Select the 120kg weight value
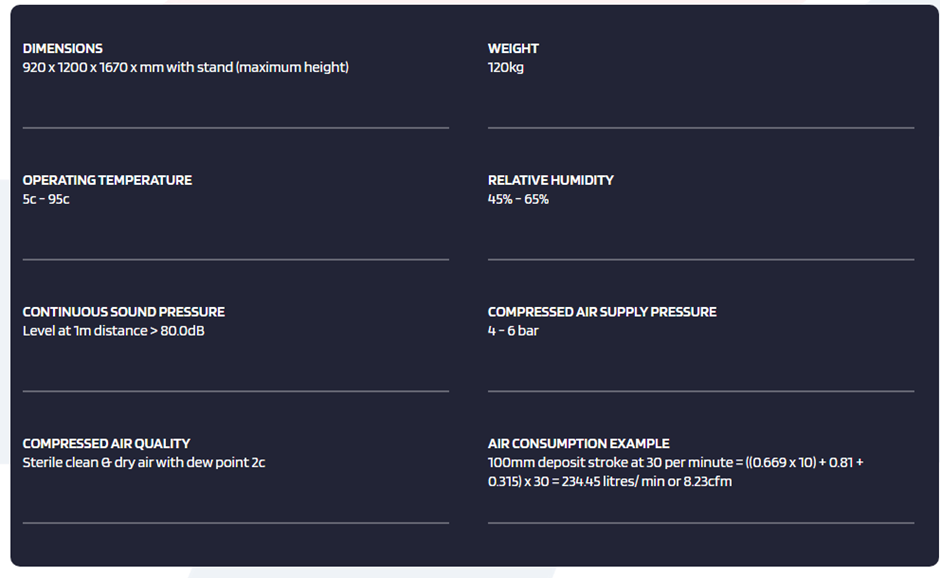The height and width of the screenshot is (578, 940). (506, 67)
